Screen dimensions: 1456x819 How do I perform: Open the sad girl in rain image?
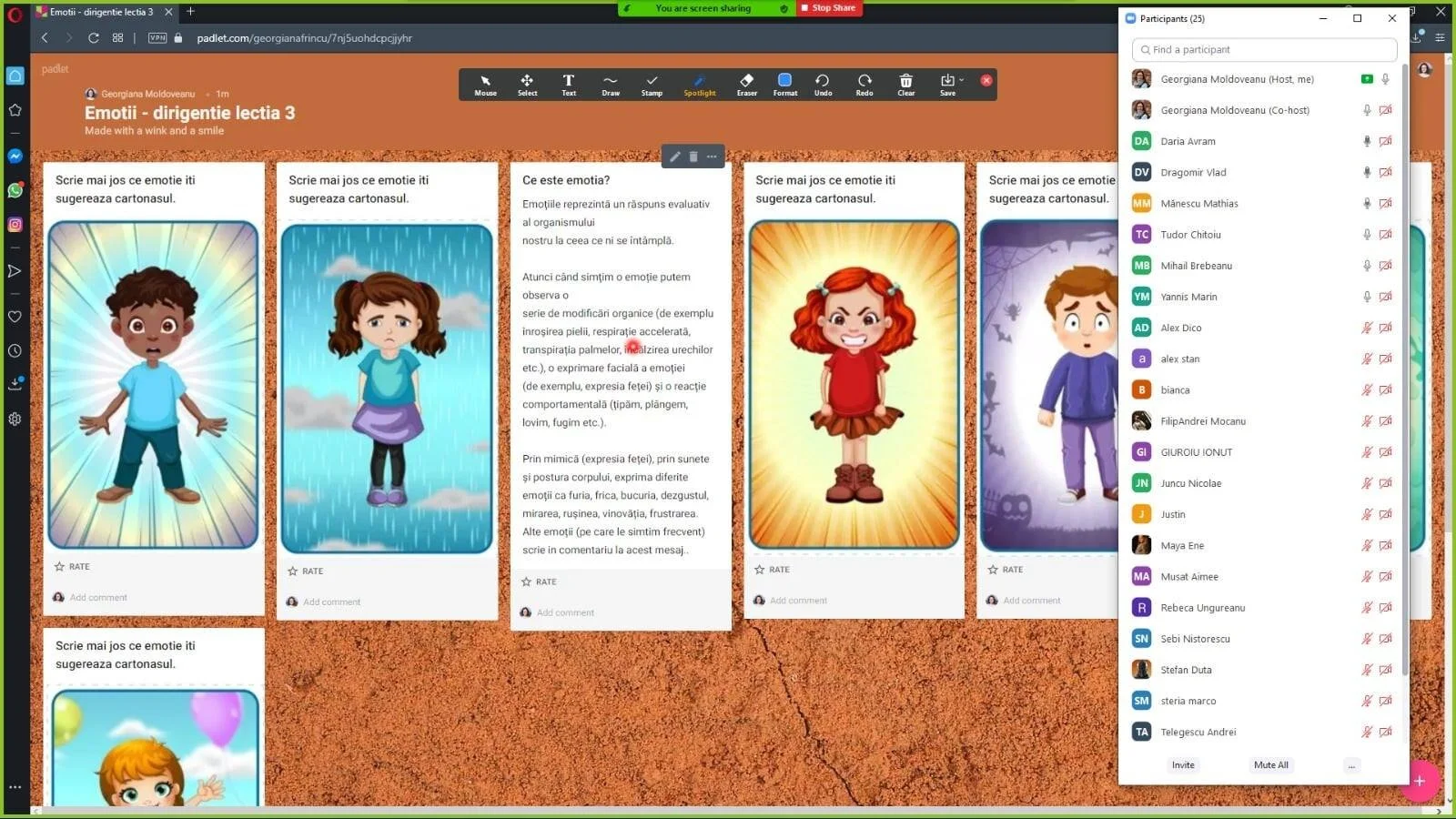[x=387, y=389]
